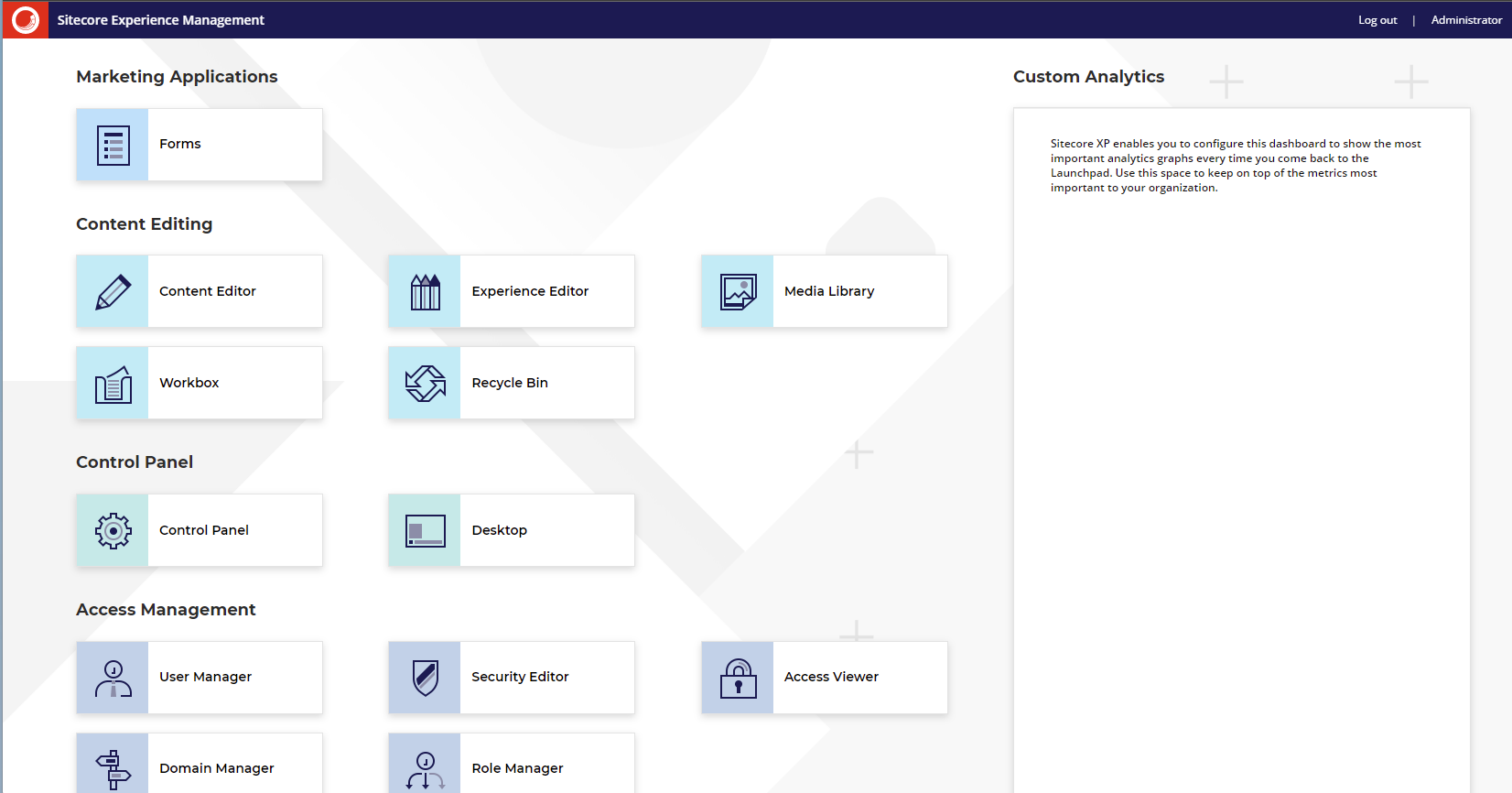Open Media Library picture icon

738,291
